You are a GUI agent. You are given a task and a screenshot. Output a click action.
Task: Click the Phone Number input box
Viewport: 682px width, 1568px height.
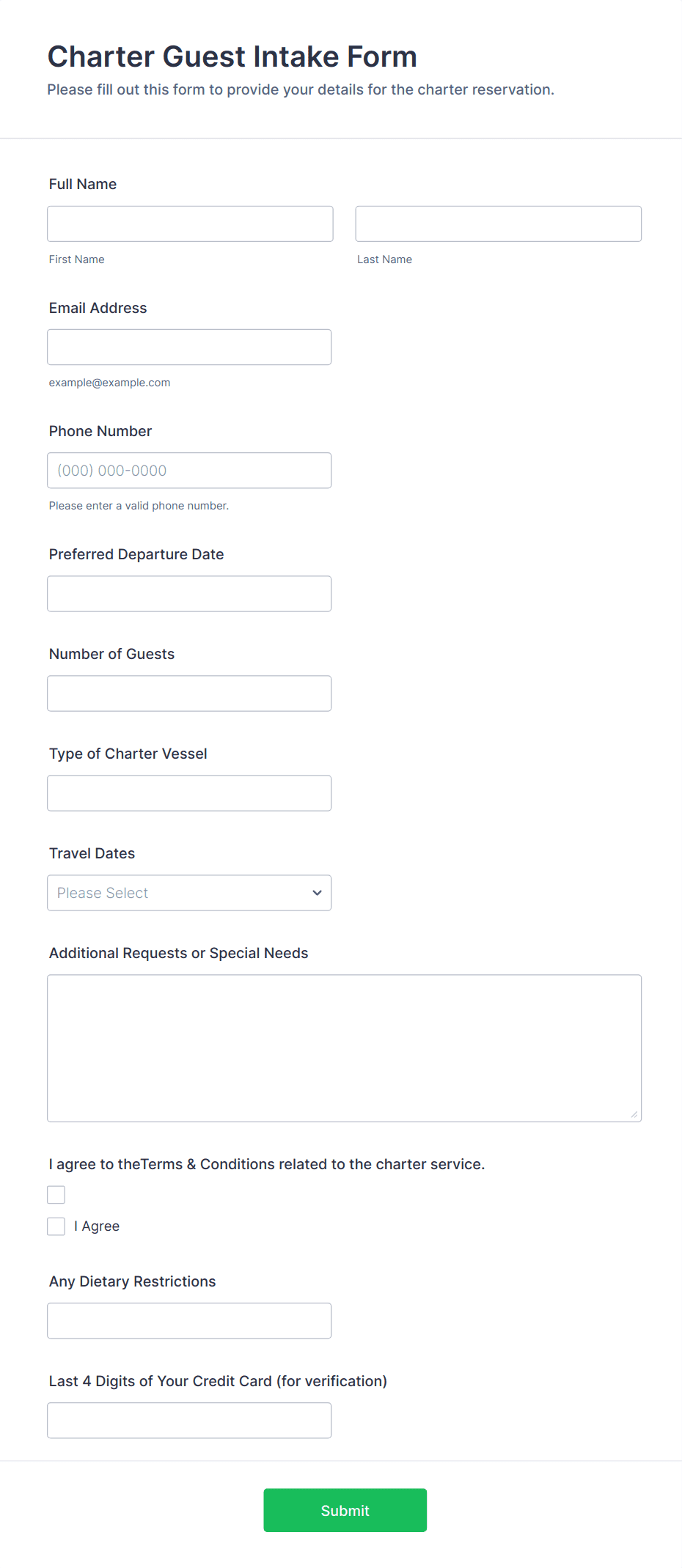click(x=189, y=471)
